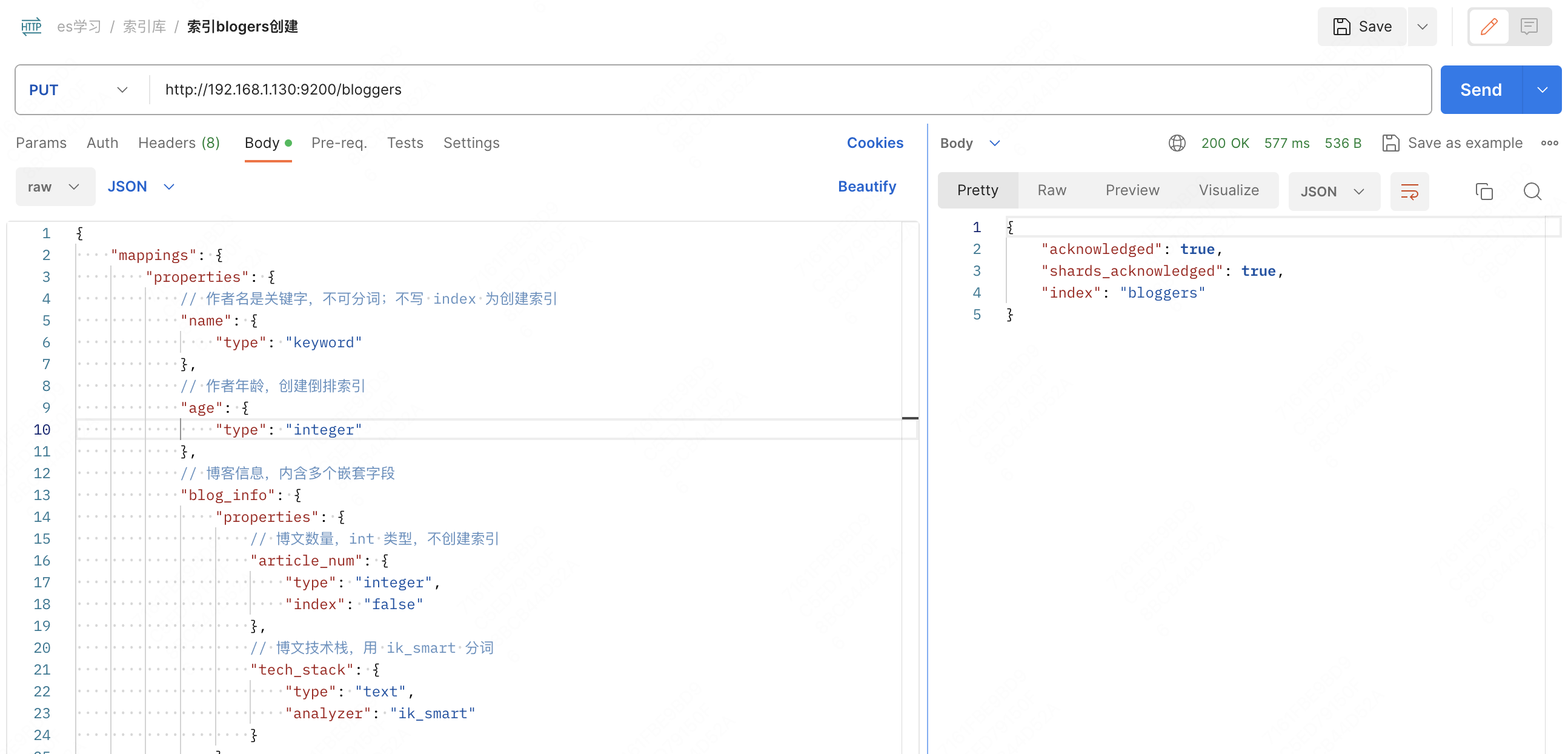Click the "acknowledged" key in the response

tap(1101, 250)
